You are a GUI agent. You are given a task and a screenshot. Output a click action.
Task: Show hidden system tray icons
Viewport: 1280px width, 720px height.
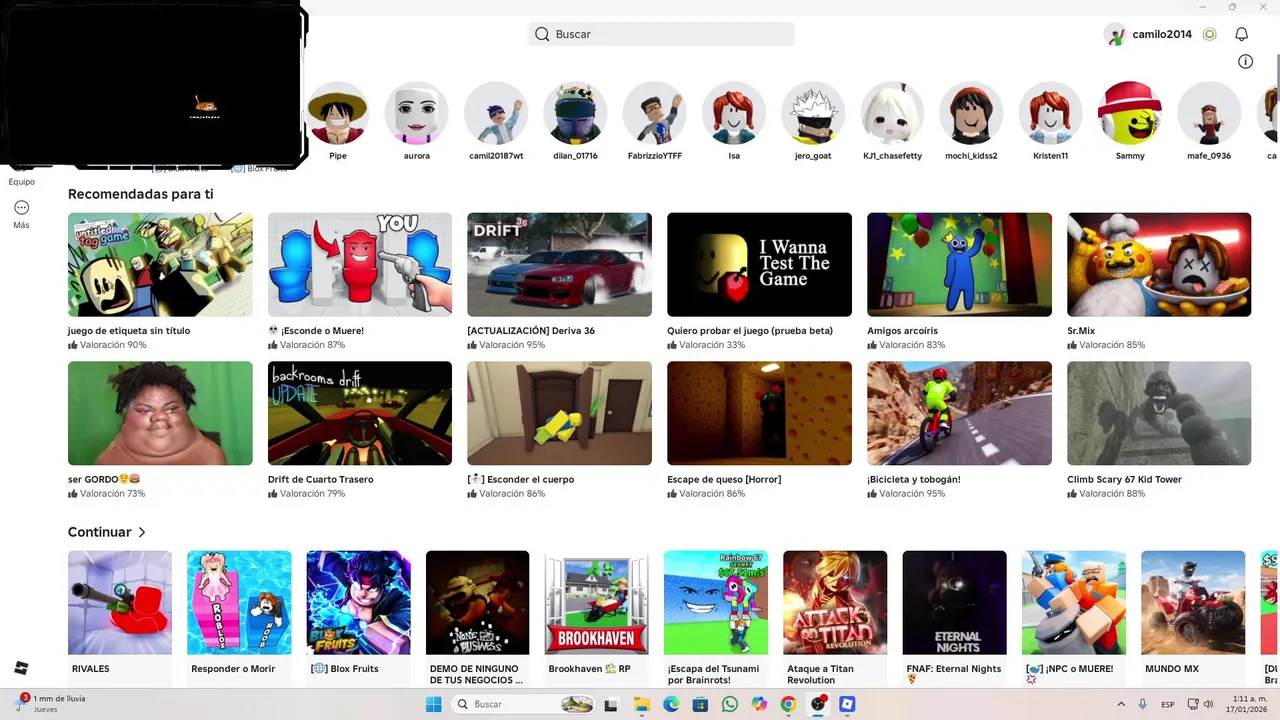[x=1120, y=704]
